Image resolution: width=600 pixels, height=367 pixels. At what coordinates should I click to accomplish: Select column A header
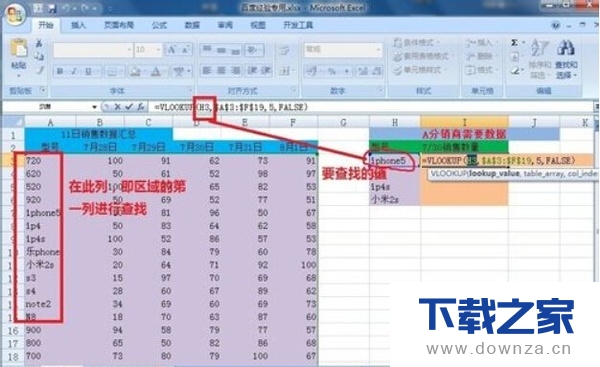pos(51,122)
